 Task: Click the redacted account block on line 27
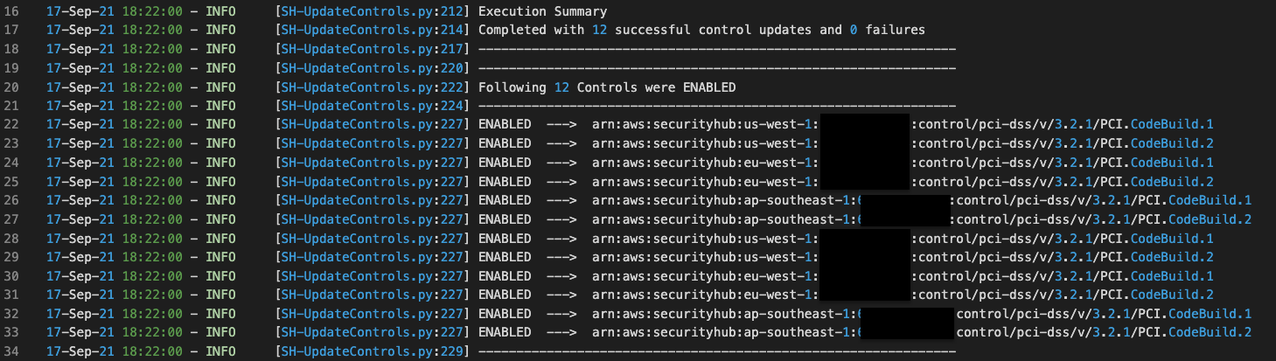[x=903, y=219]
